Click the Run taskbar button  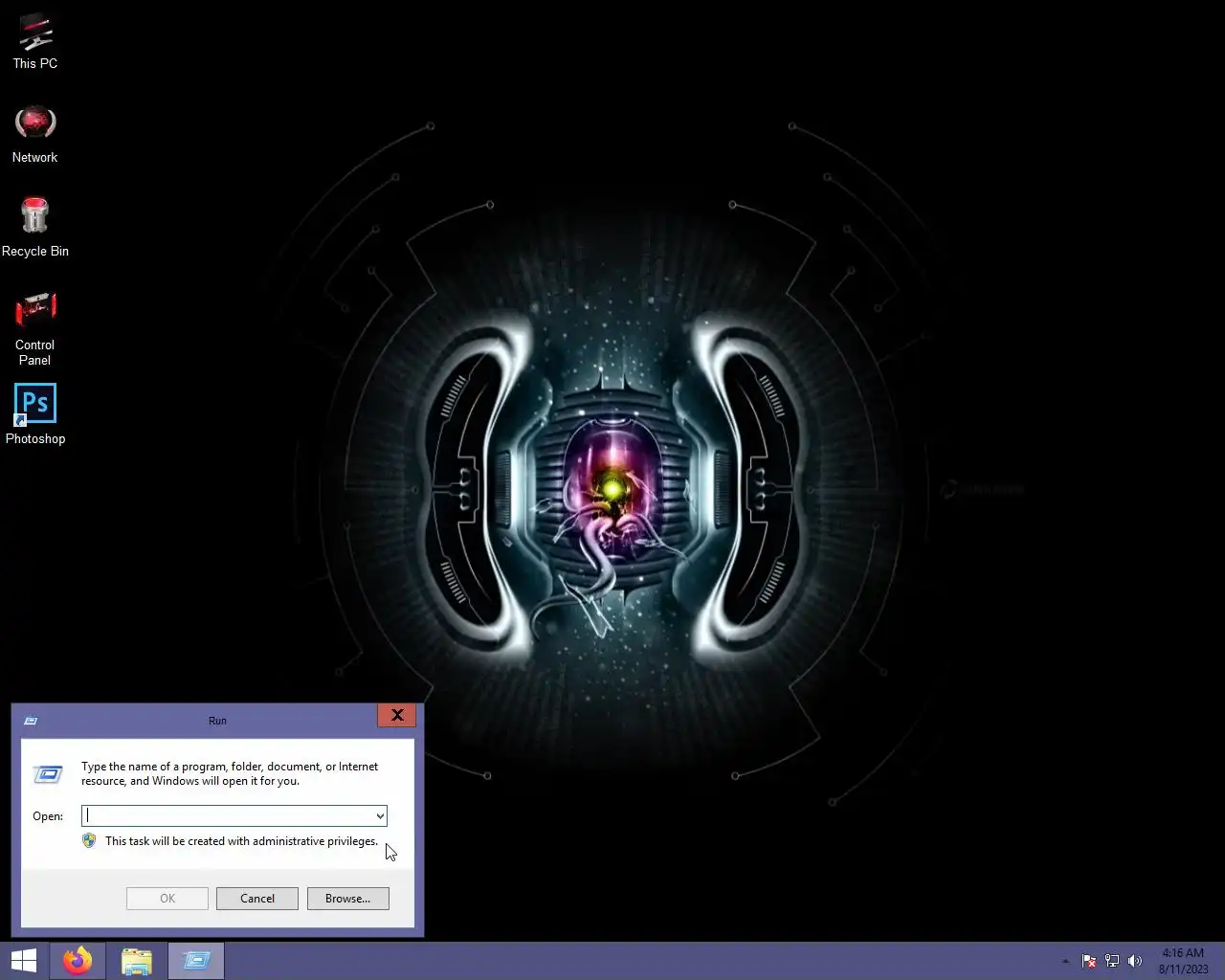[196, 961]
